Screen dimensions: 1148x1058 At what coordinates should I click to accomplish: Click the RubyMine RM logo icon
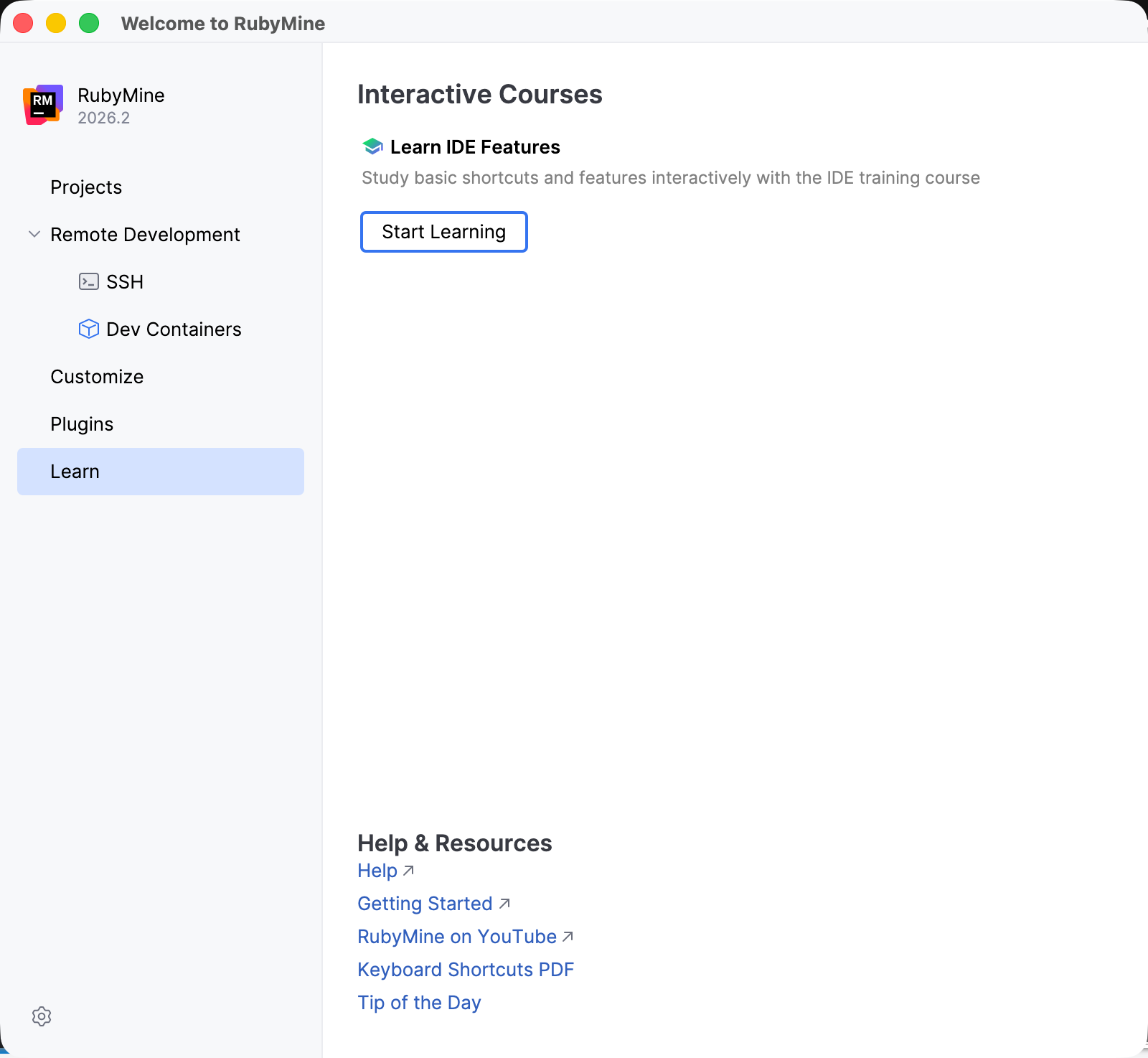coord(43,105)
